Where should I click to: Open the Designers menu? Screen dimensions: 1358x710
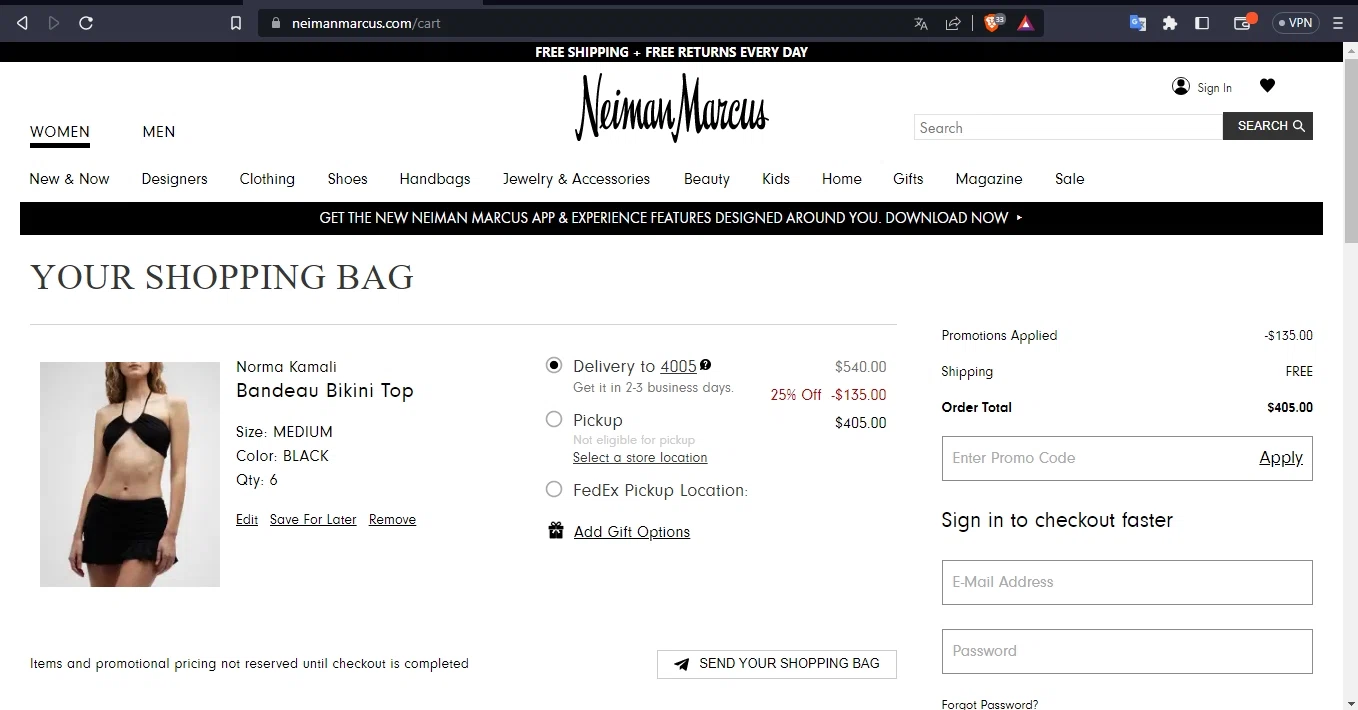point(175,179)
